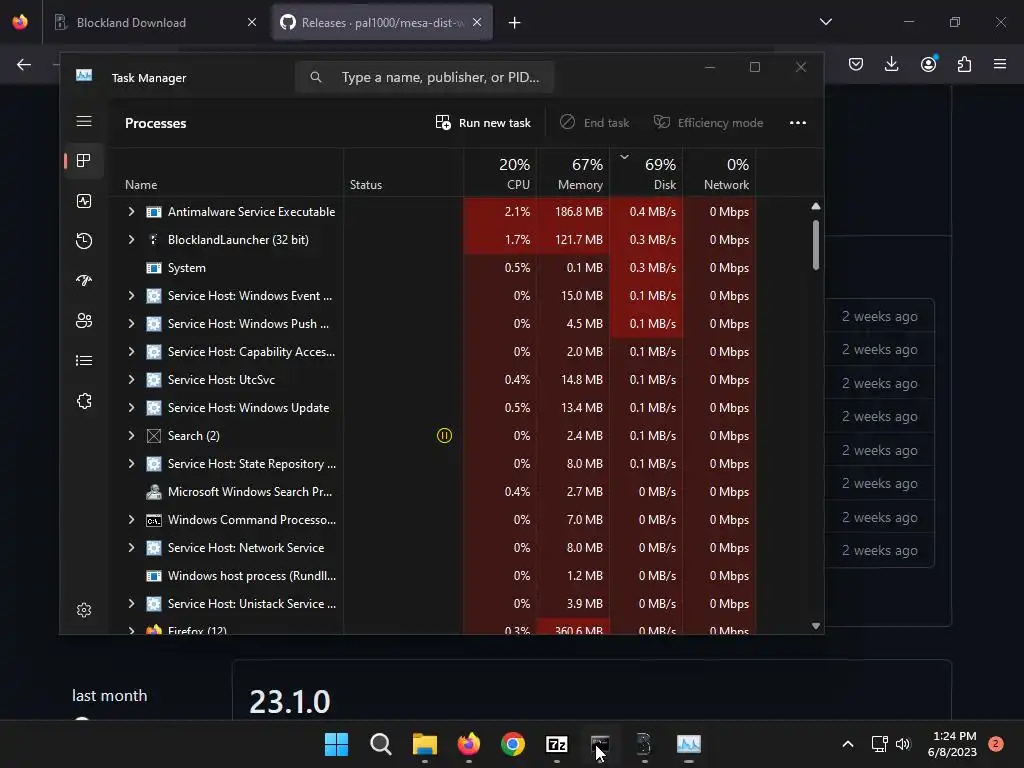Click the End task button
This screenshot has width=1024, height=768.
(x=595, y=123)
